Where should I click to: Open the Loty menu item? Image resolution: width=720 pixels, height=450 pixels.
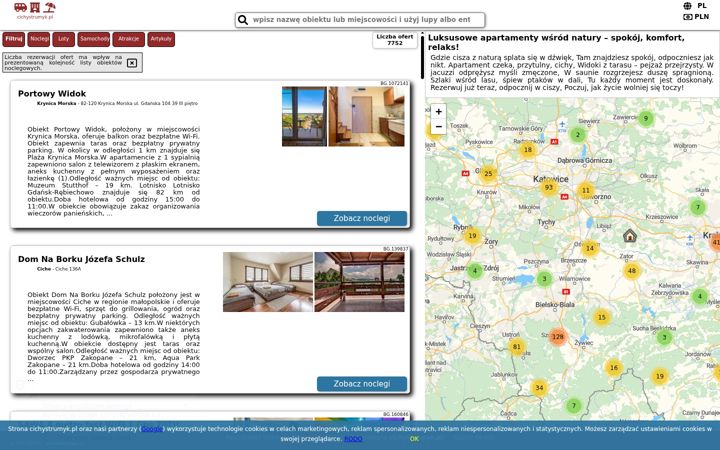[x=63, y=39]
